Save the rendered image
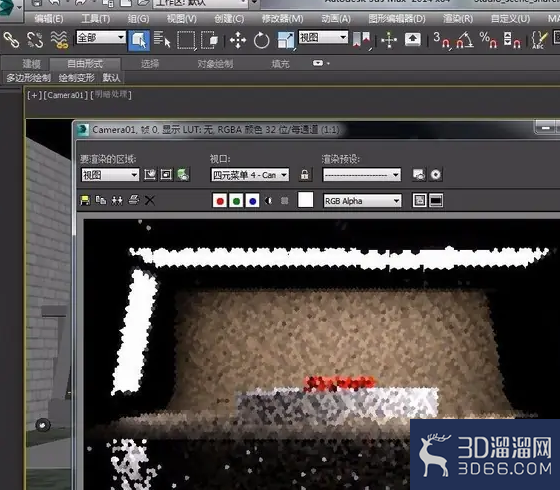 (x=85, y=200)
